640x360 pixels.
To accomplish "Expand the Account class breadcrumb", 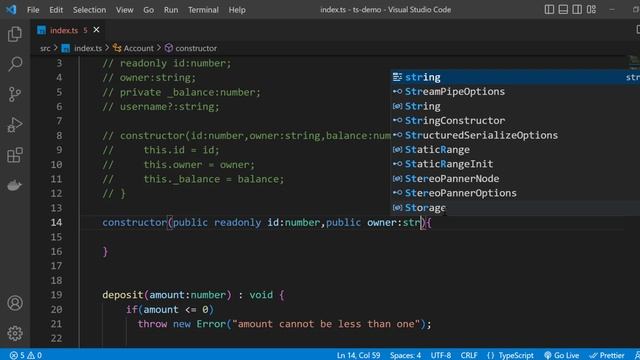I will [138, 48].
